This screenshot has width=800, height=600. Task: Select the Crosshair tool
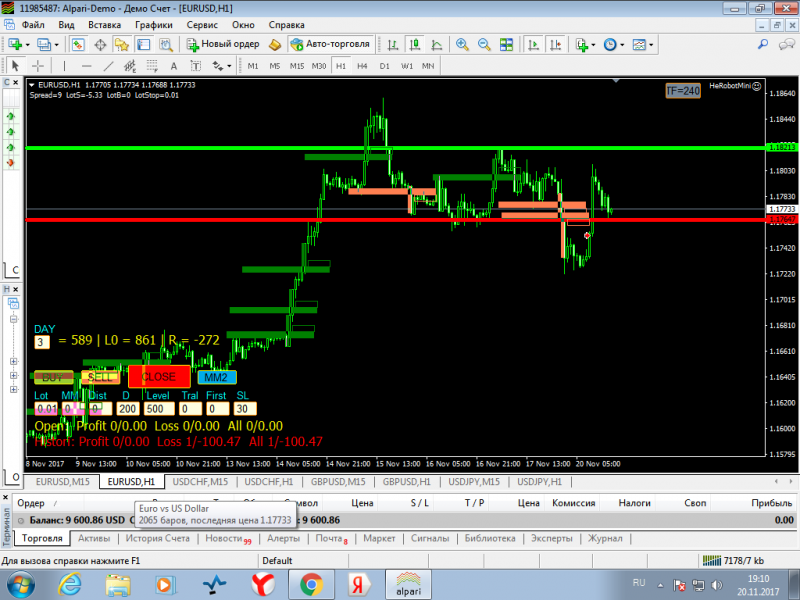click(x=38, y=66)
